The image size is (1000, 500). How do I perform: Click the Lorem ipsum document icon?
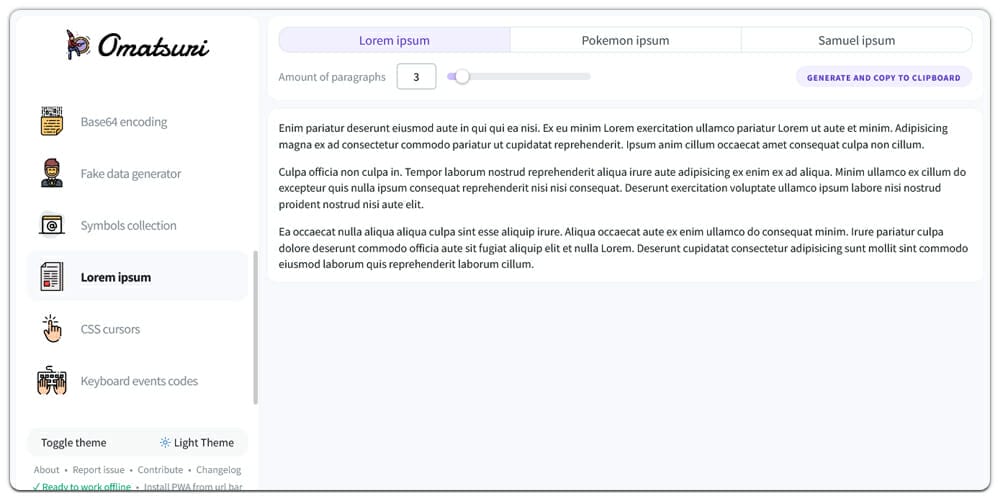[x=52, y=277]
